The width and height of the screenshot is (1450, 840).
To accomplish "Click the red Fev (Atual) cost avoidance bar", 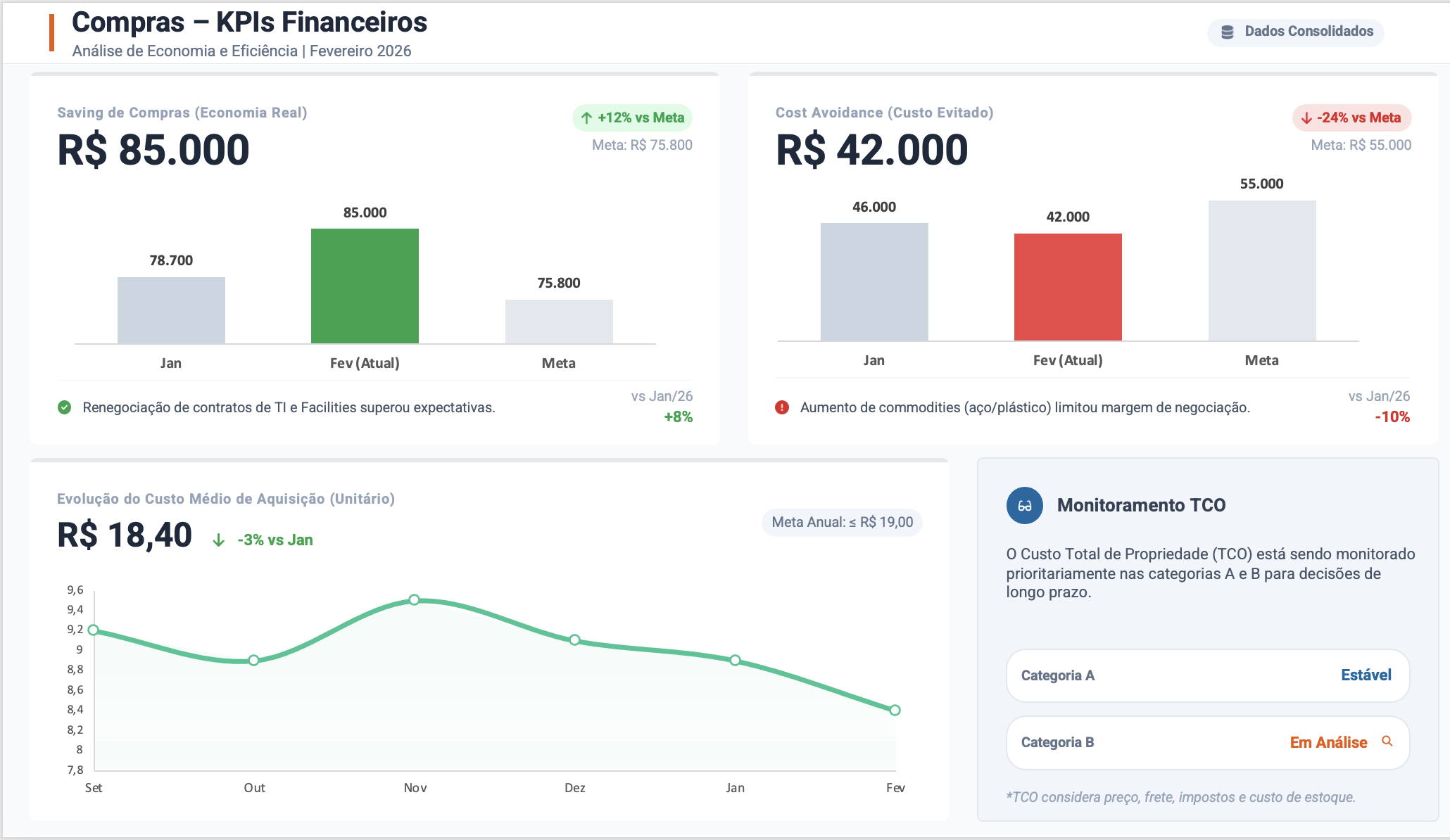I will pyautogui.click(x=1068, y=287).
